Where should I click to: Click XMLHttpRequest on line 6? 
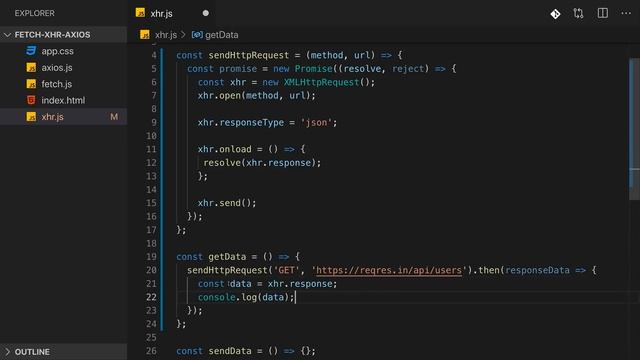[321, 82]
